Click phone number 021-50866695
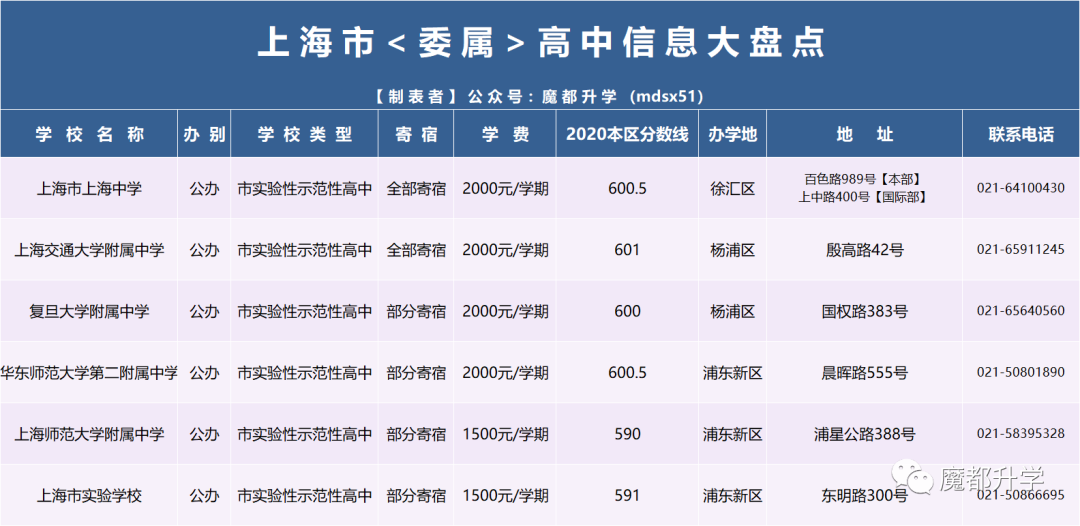 point(1021,496)
